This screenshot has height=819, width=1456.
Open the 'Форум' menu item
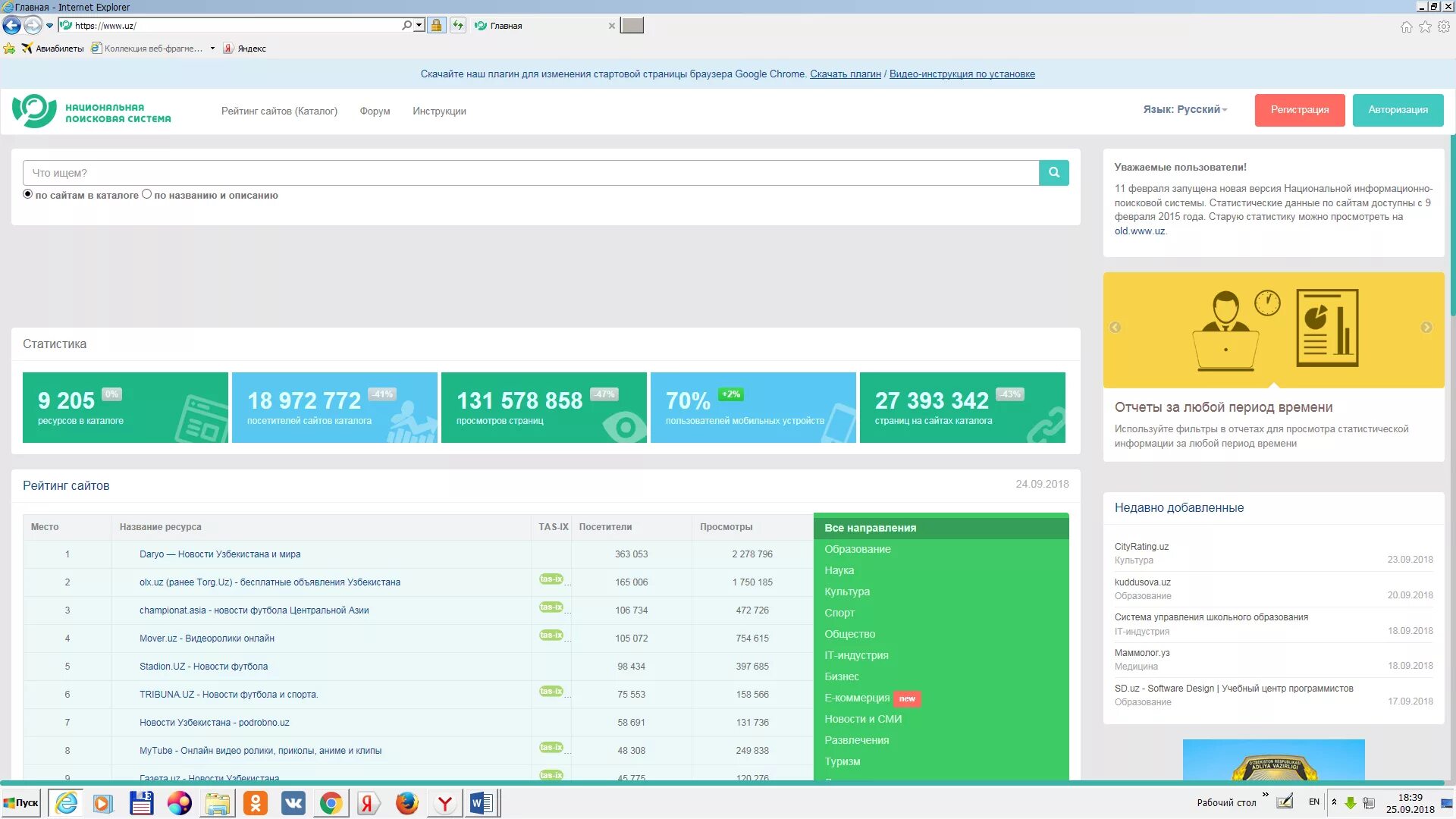(375, 111)
